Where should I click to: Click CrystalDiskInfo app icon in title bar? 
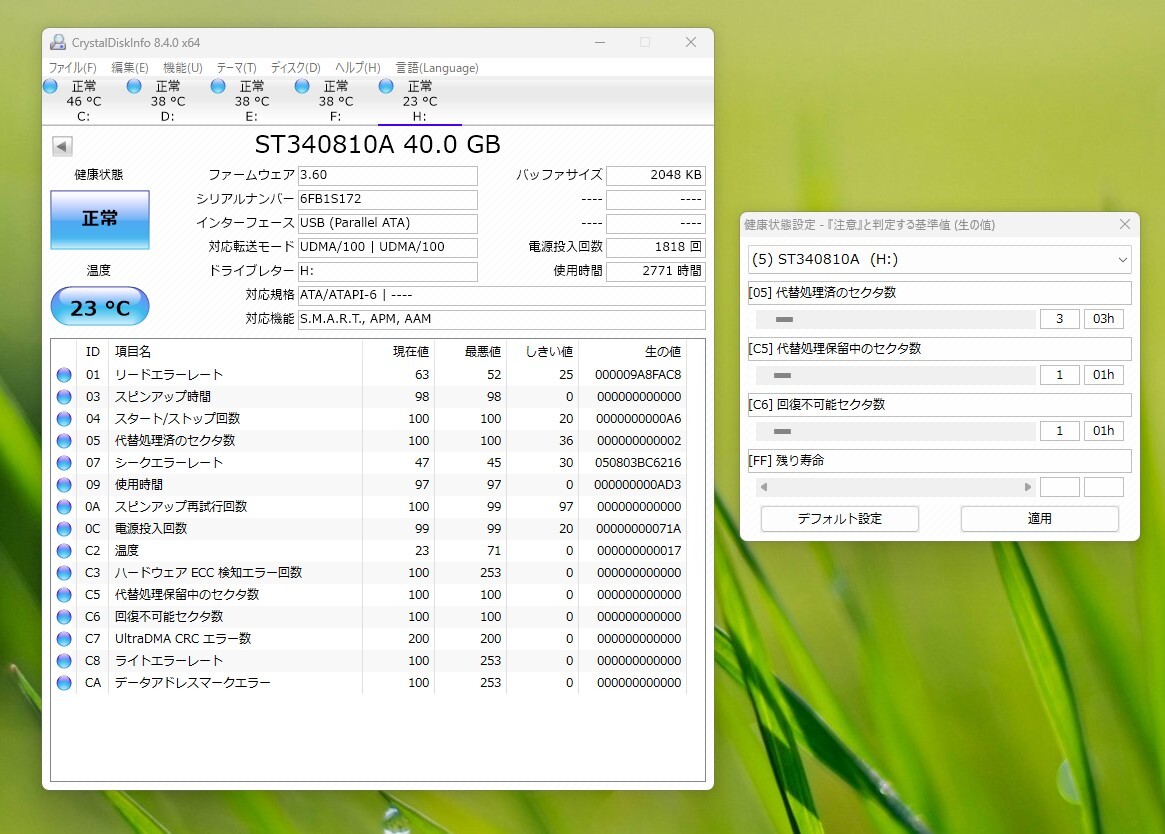pyautogui.click(x=58, y=42)
